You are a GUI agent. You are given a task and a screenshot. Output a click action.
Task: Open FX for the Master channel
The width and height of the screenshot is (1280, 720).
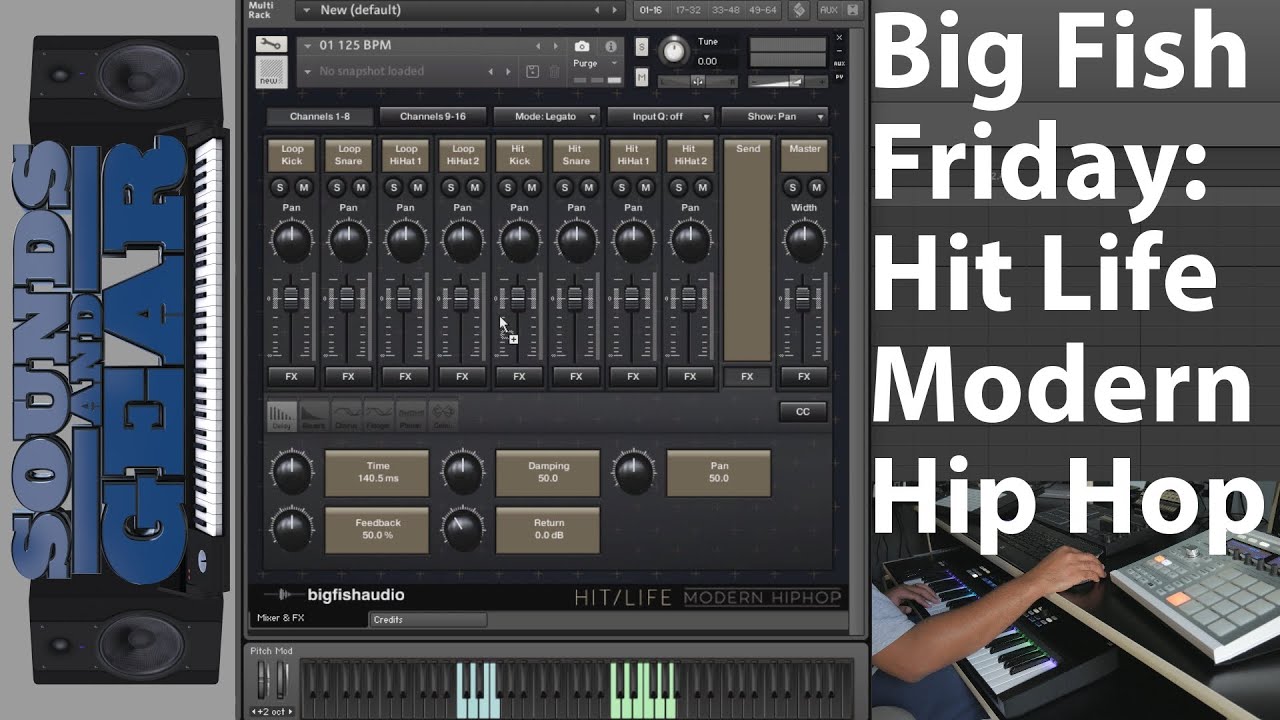coord(804,377)
